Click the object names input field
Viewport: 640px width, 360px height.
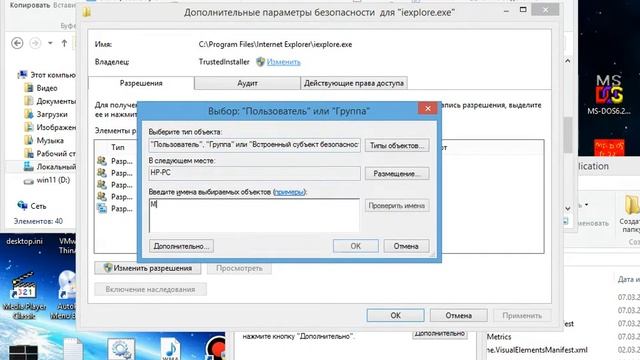[x=254, y=216]
